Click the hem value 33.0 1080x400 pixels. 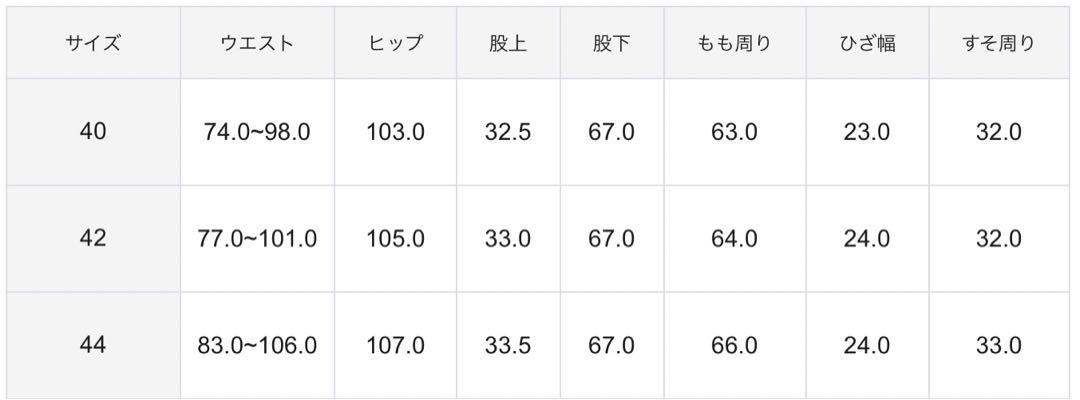click(x=999, y=345)
